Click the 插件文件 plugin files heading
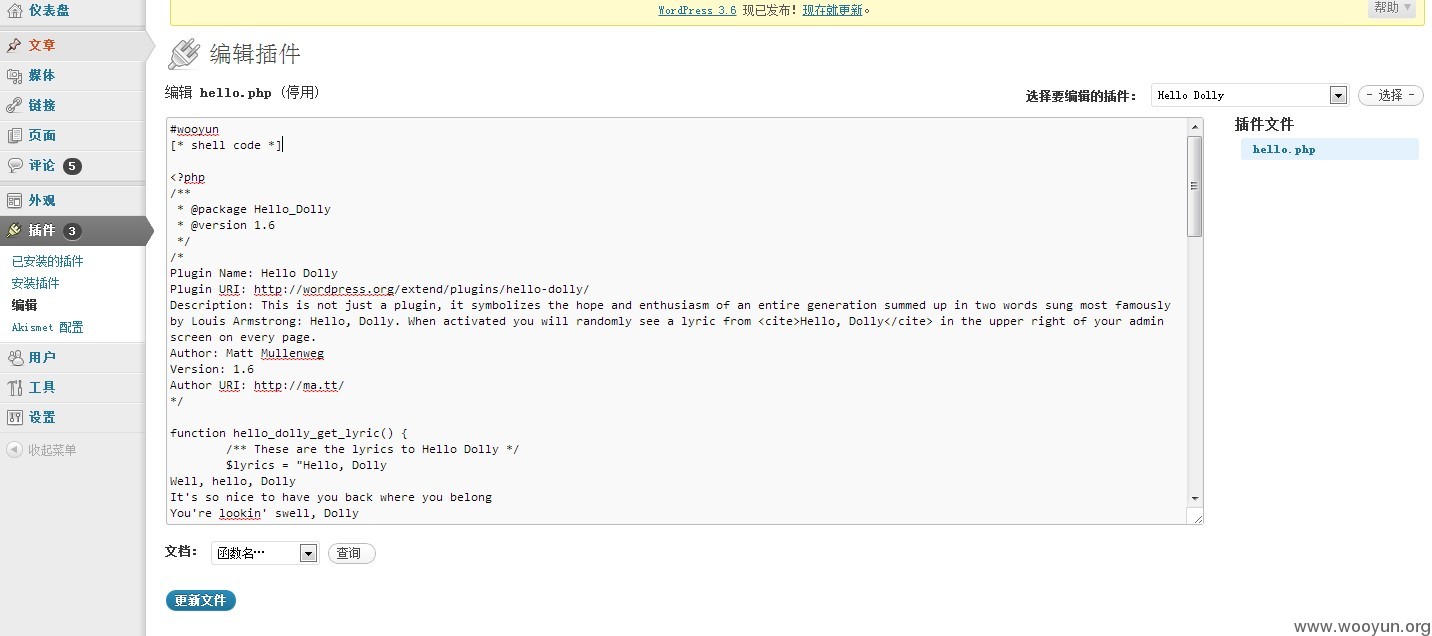The height and width of the screenshot is (636, 1432). pos(1264,125)
